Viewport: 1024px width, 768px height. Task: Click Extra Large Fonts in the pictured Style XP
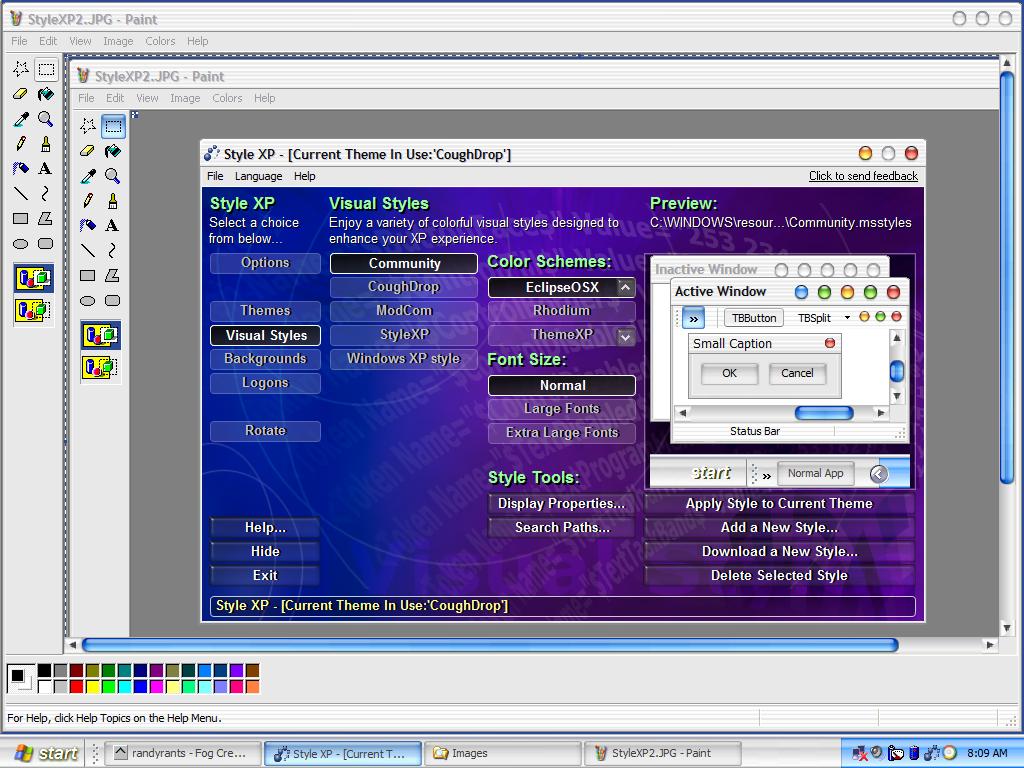point(562,432)
